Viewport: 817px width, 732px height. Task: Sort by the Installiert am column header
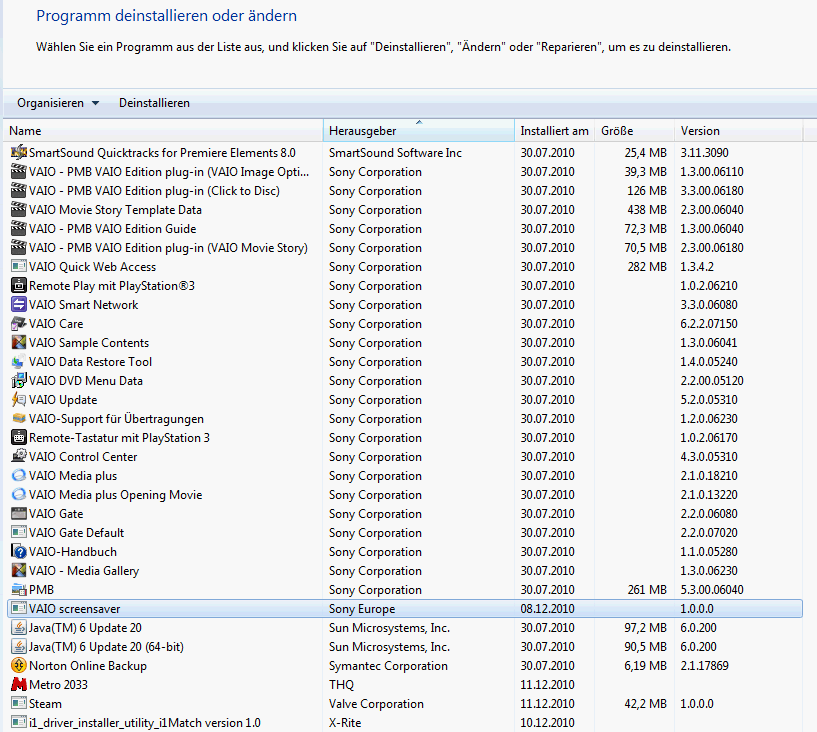click(555, 131)
